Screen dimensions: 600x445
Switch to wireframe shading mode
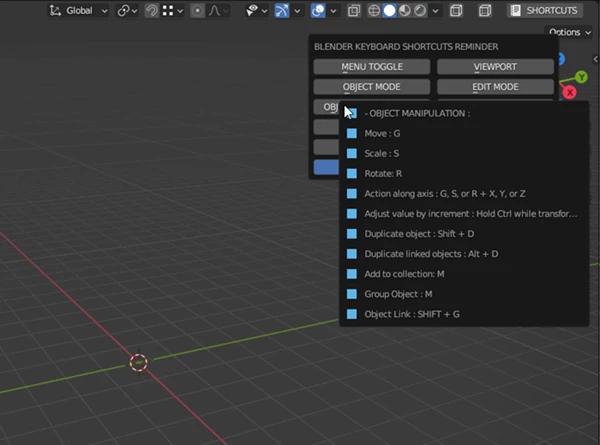[374, 10]
